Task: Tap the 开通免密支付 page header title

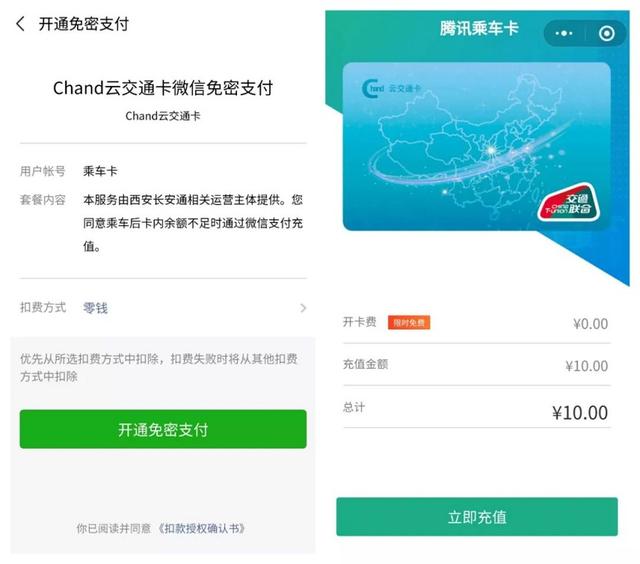Action: 84,24
